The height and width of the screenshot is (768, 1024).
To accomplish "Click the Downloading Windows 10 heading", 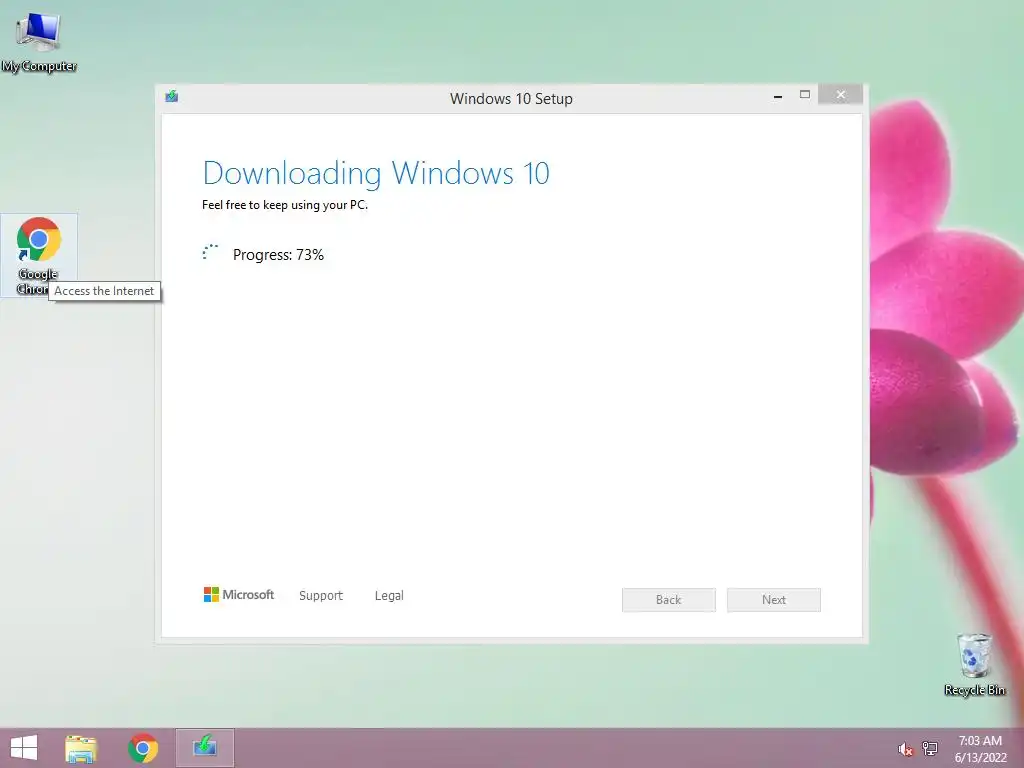I will 376,173.
